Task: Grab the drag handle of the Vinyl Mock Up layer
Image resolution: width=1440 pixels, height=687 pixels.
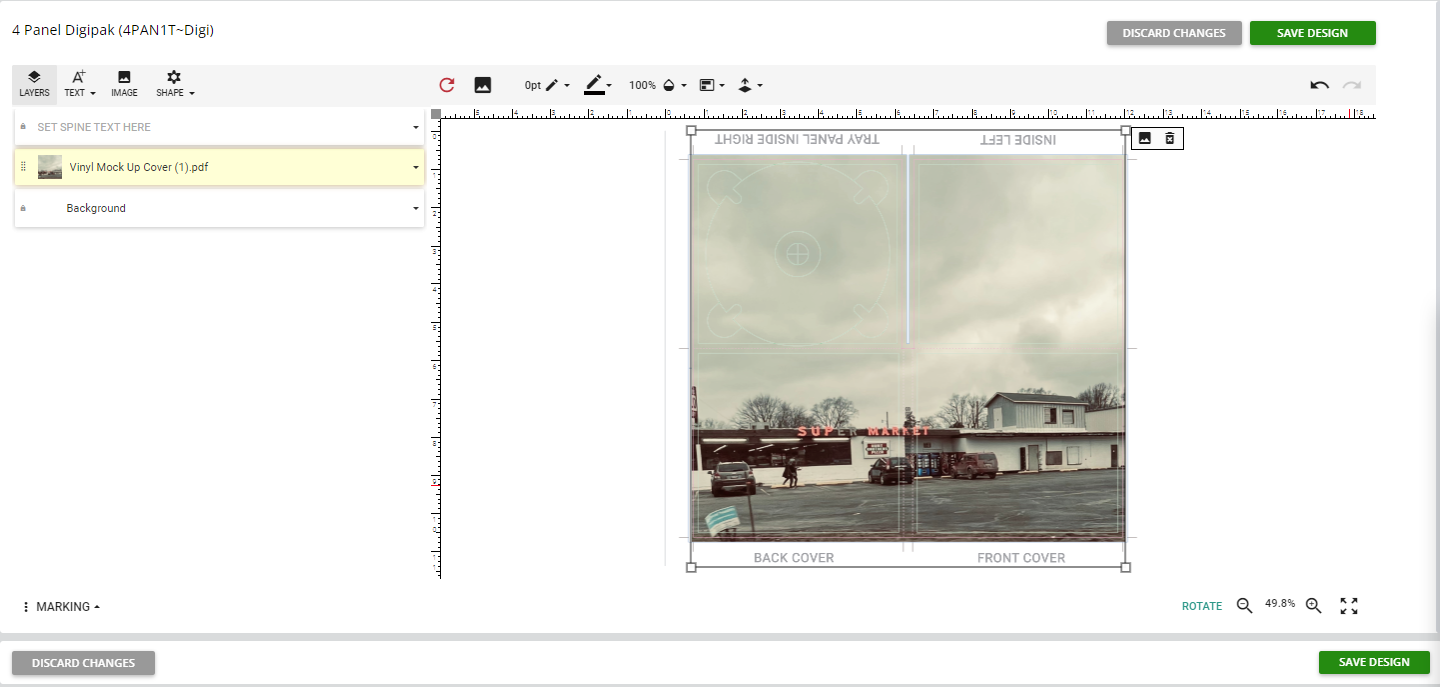Action: pyautogui.click(x=23, y=167)
